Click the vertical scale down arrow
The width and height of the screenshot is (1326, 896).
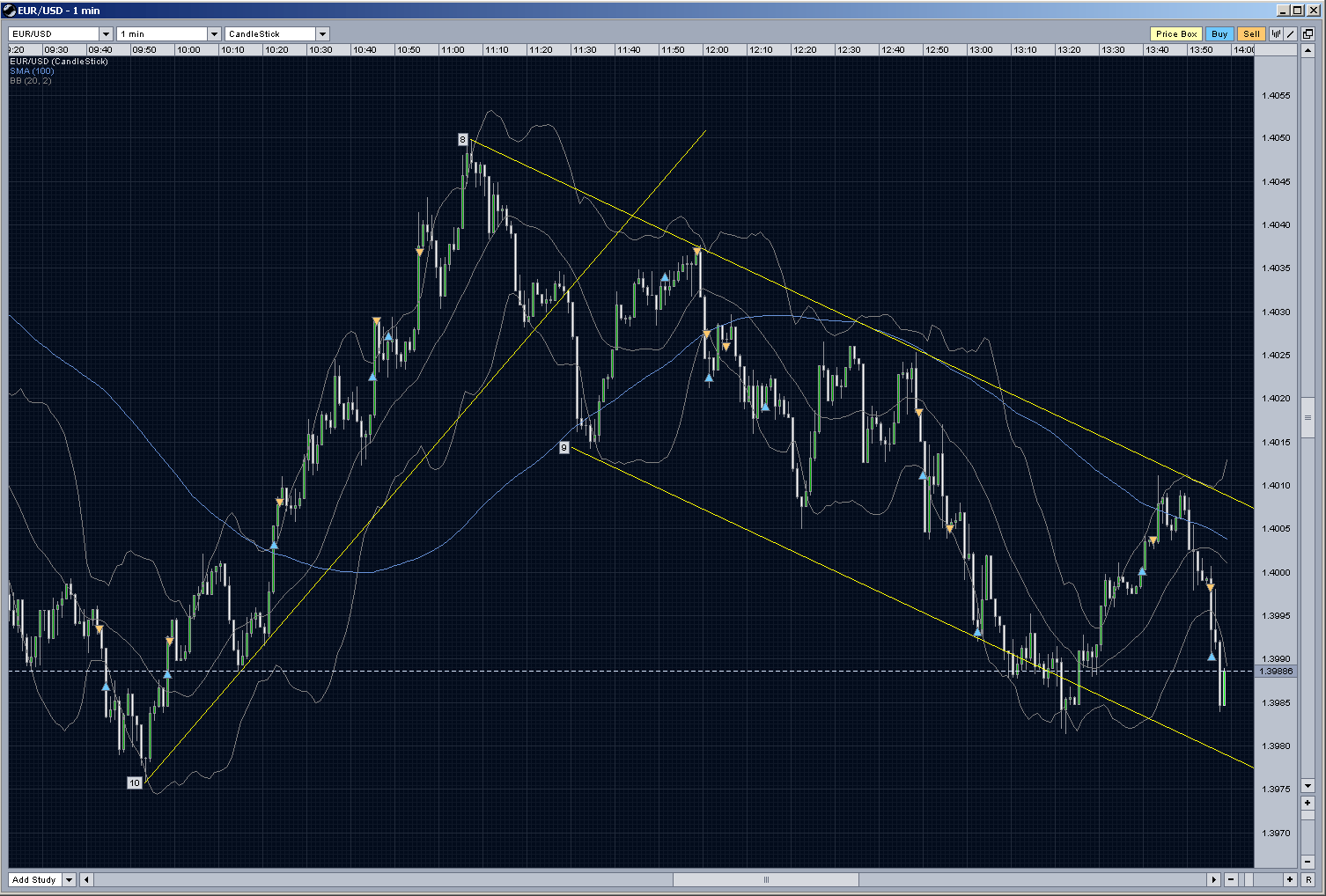pos(1308,786)
